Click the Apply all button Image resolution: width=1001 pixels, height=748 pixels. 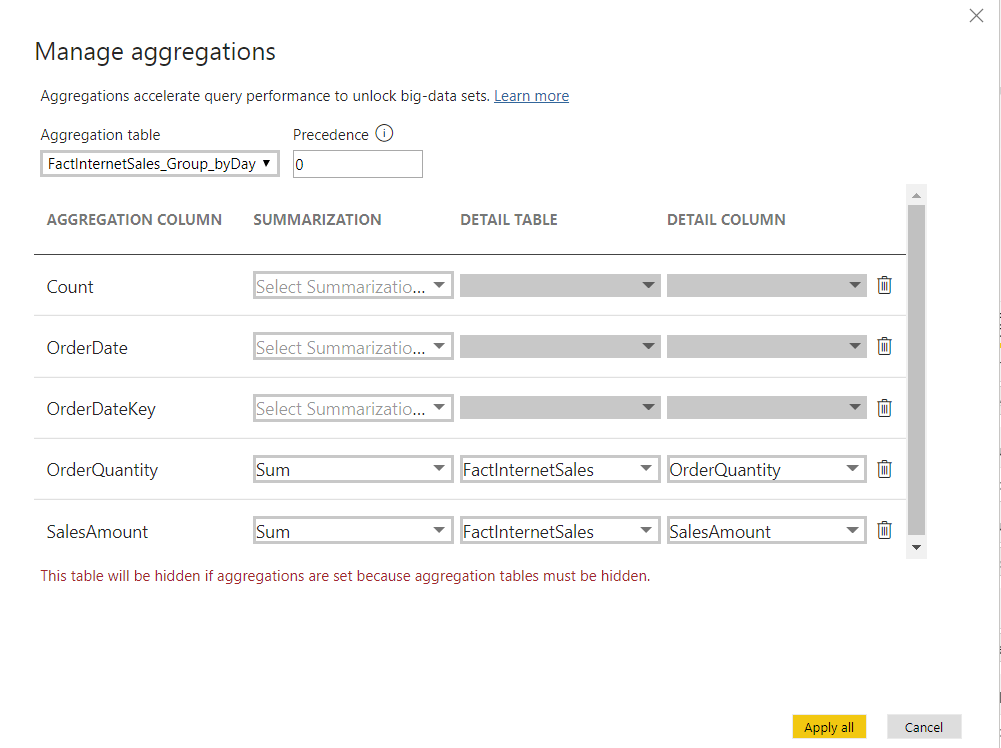click(829, 727)
